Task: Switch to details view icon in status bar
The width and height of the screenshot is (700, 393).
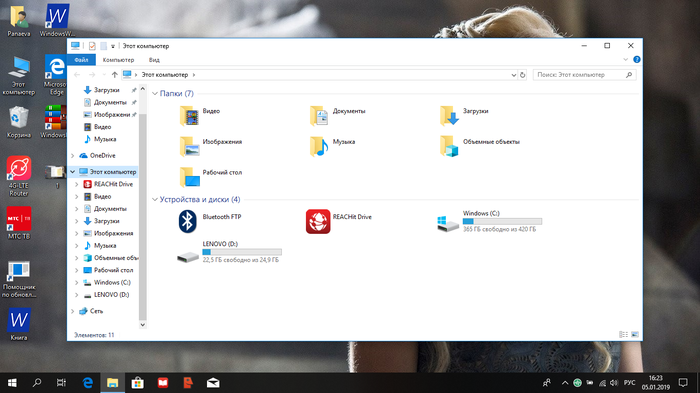Action: (623, 334)
